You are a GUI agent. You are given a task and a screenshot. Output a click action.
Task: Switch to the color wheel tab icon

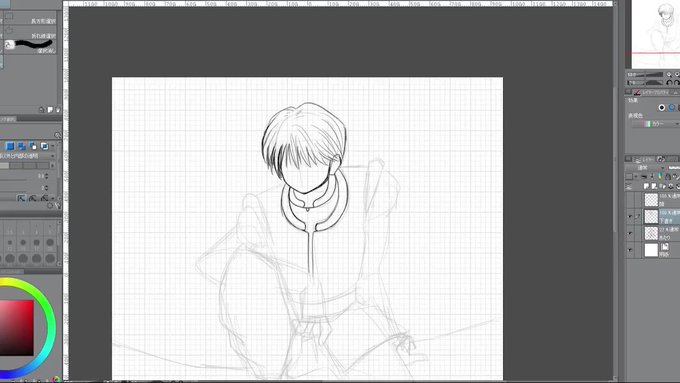pyautogui.click(x=56, y=380)
